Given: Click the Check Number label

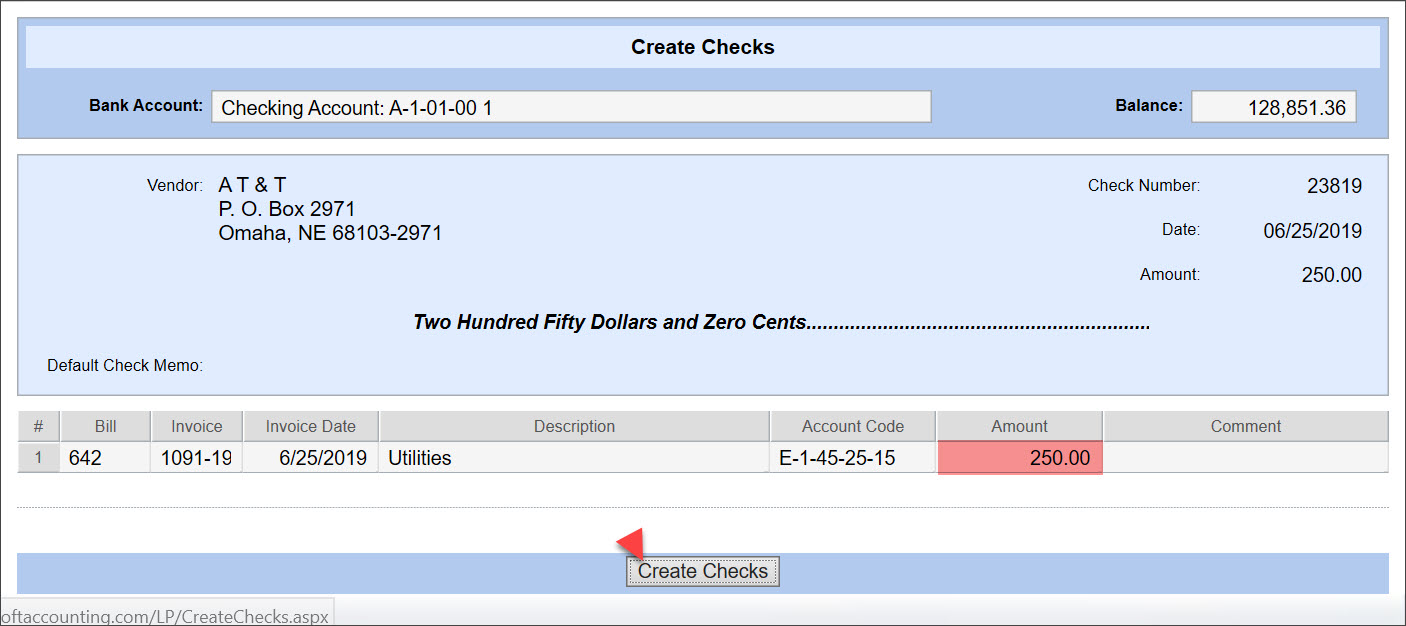Looking at the screenshot, I should tap(1144, 185).
